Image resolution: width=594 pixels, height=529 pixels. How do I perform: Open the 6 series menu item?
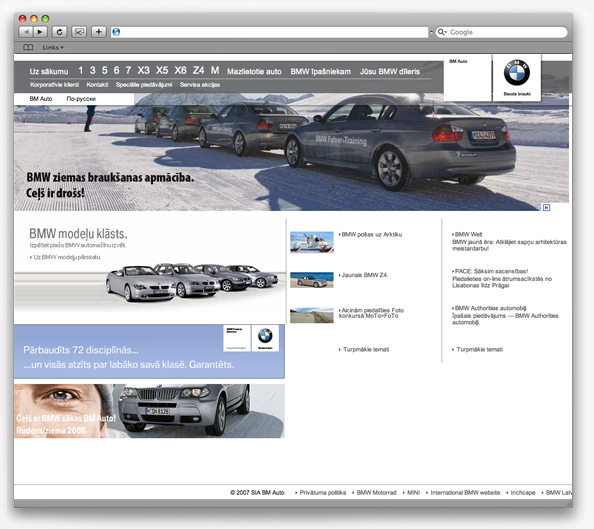pos(116,70)
